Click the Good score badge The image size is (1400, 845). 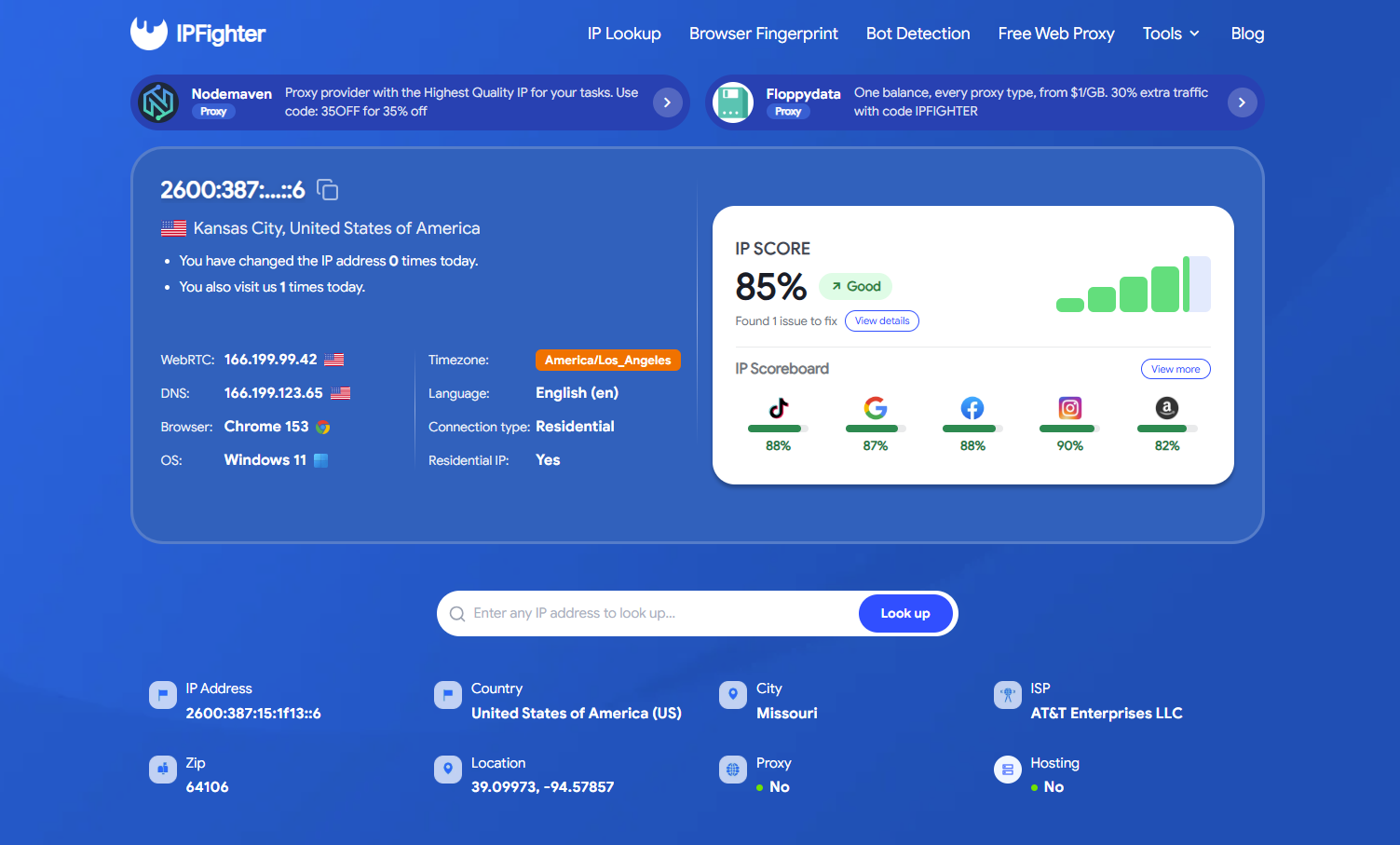click(x=856, y=286)
